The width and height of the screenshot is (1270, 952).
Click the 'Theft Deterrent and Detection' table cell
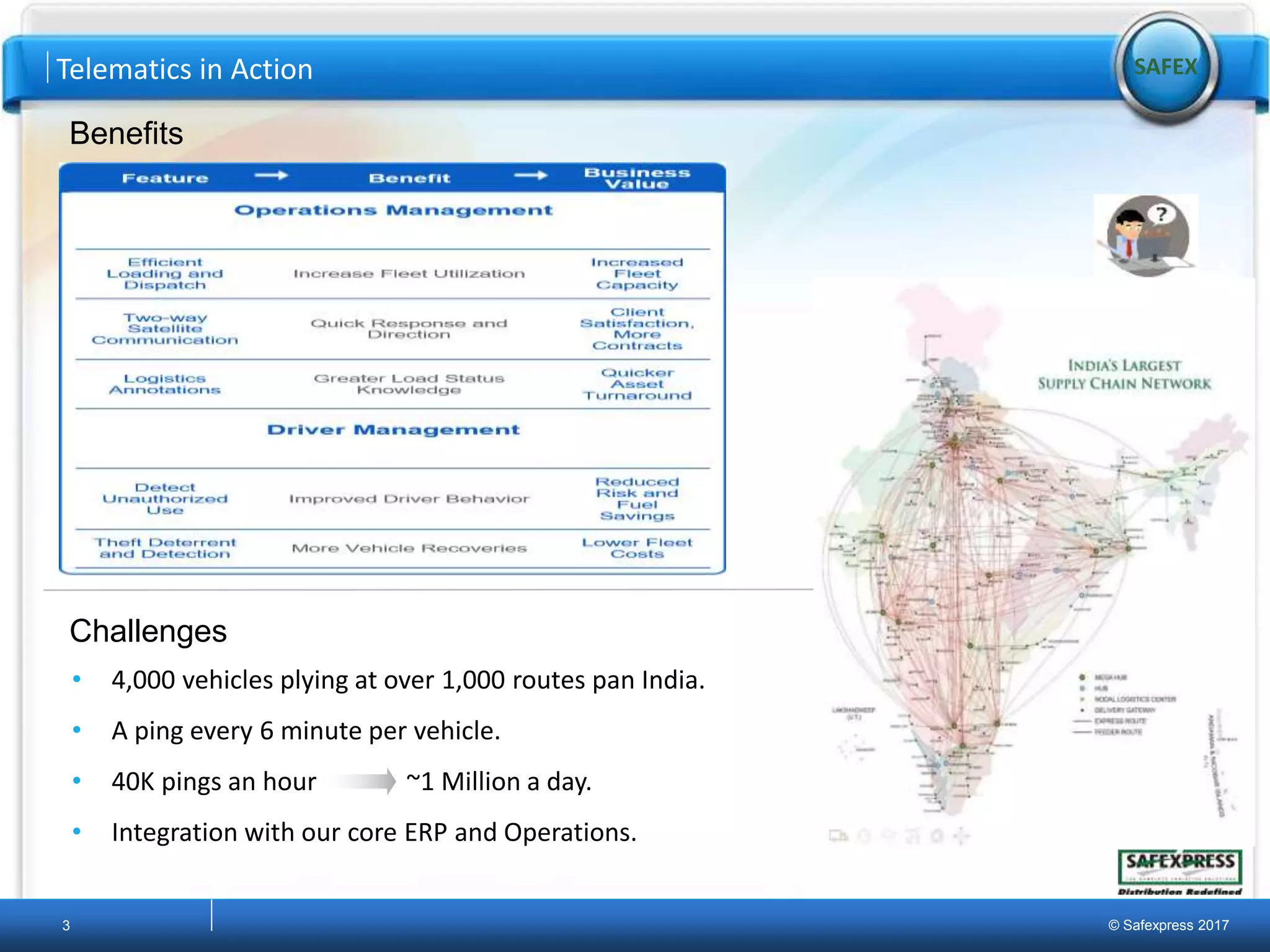tap(165, 549)
